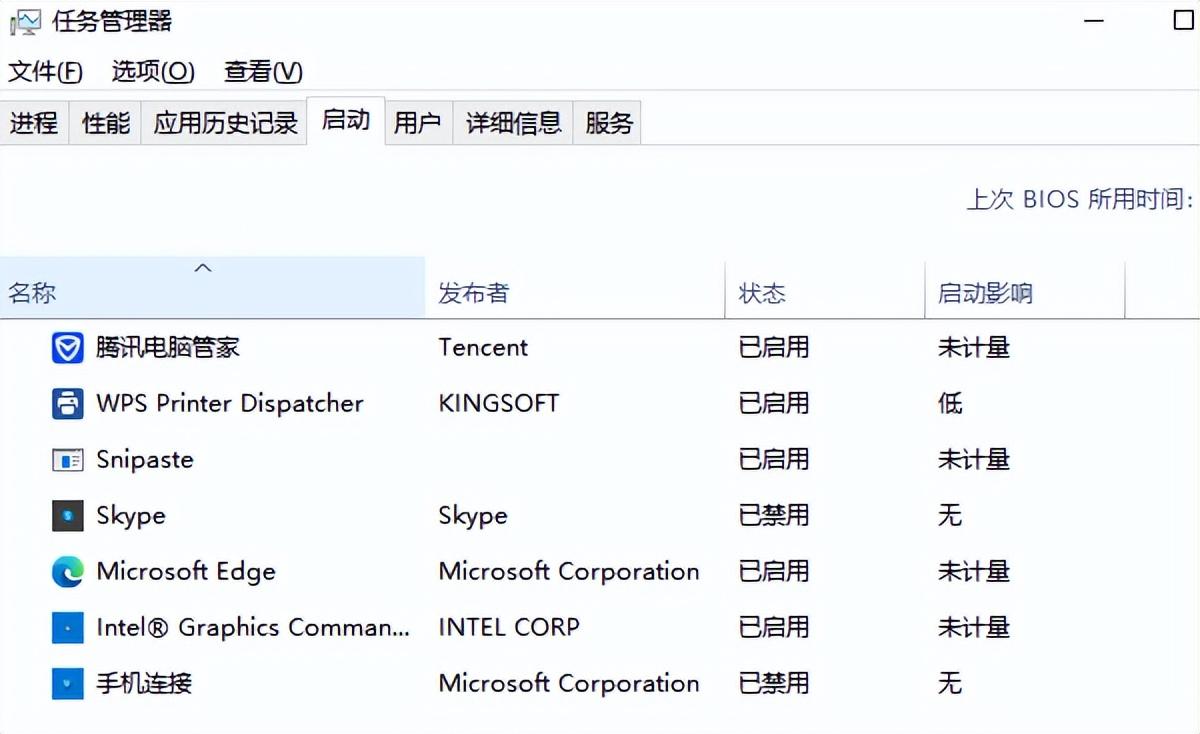Image resolution: width=1200 pixels, height=734 pixels.
Task: Select the Skype entry name
Action: [131, 516]
